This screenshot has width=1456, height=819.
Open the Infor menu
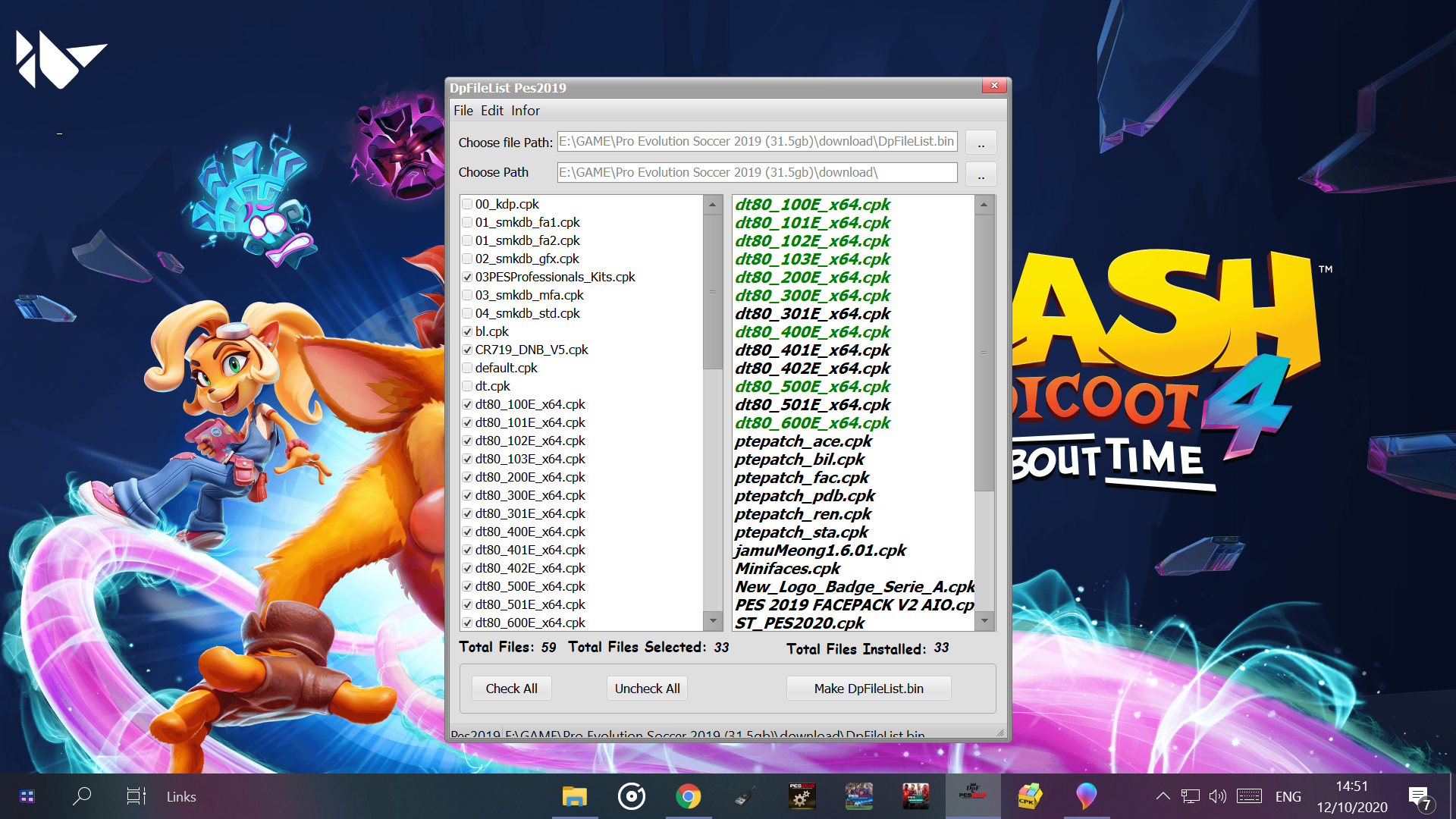click(x=525, y=111)
